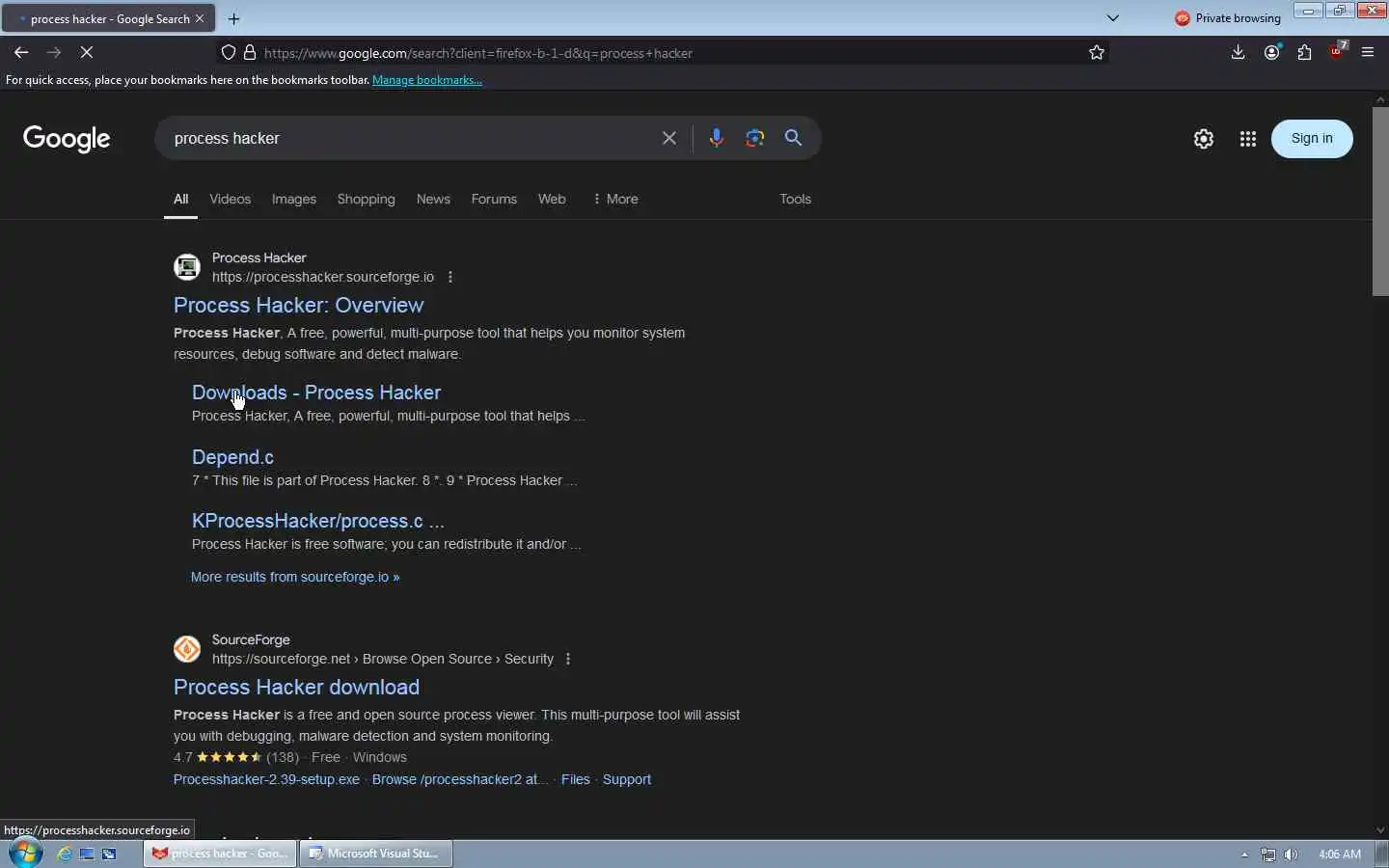Expand the More search filters menu
1389x868 pixels.
pos(615,199)
